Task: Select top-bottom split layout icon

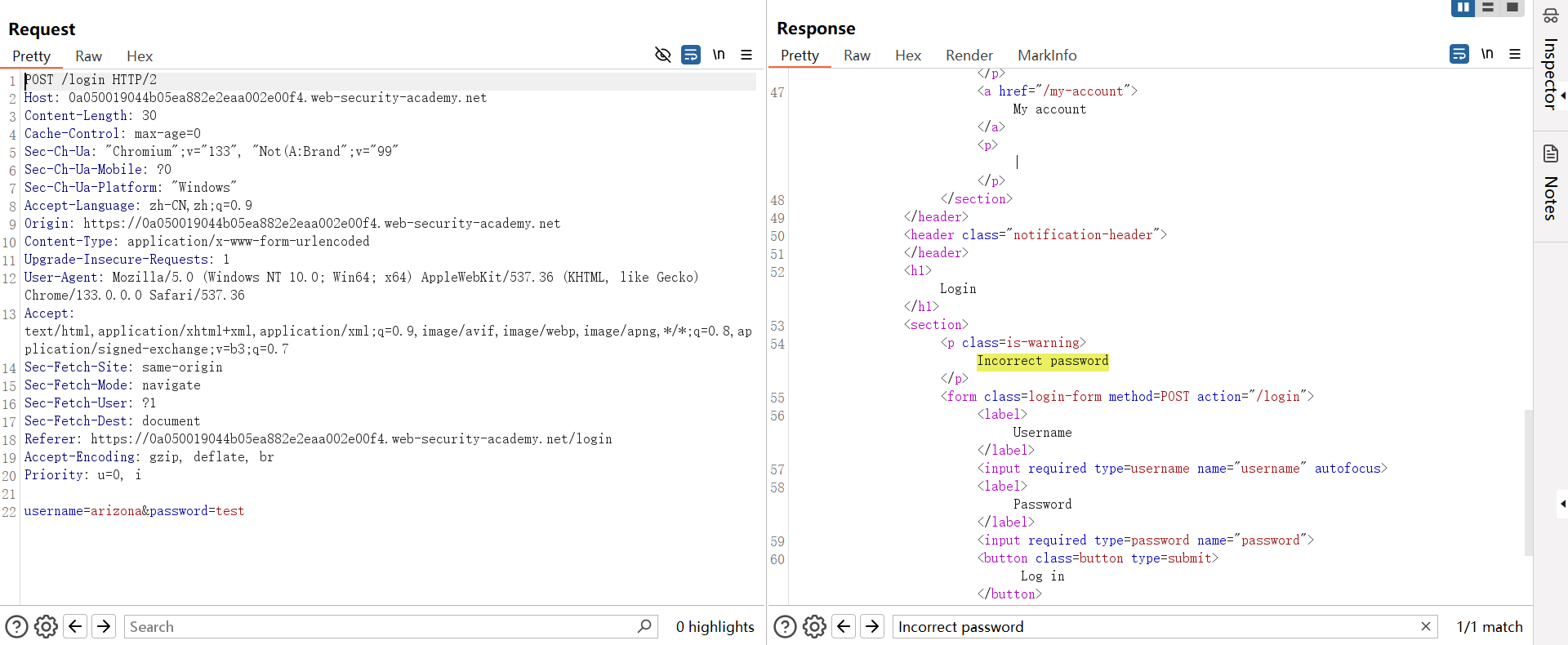Action: pyautogui.click(x=1488, y=7)
